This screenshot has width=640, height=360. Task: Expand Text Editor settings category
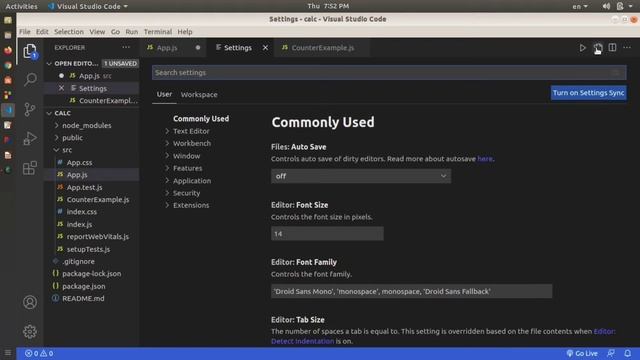191,131
